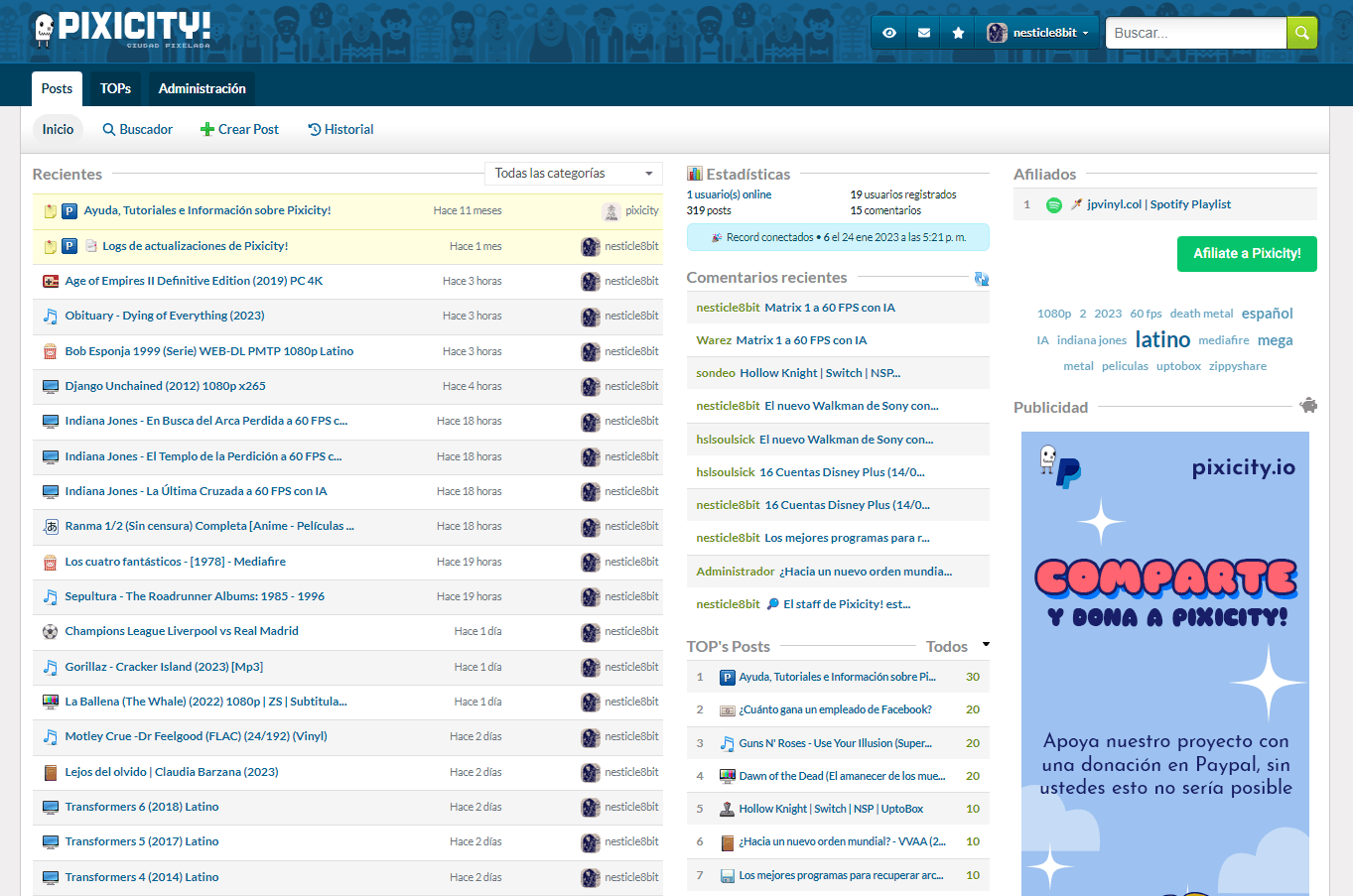This screenshot has height=896, width=1353.
Task: Open the Crear Post link
Action: click(x=239, y=129)
